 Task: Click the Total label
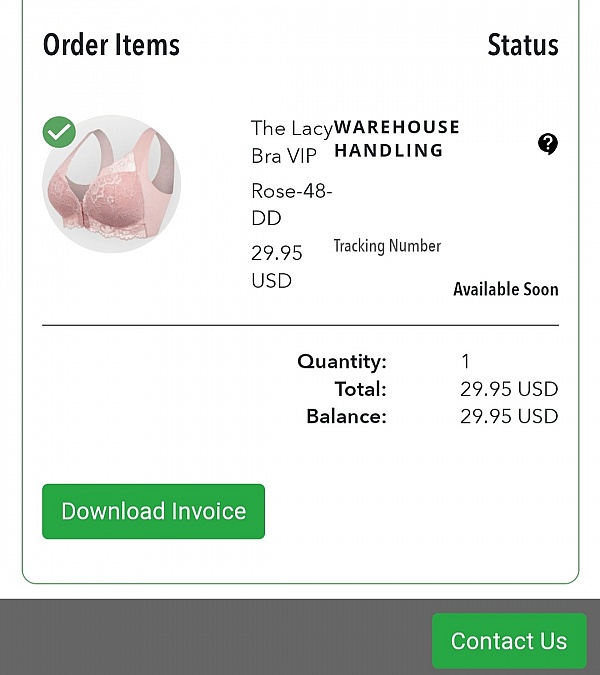pos(361,389)
